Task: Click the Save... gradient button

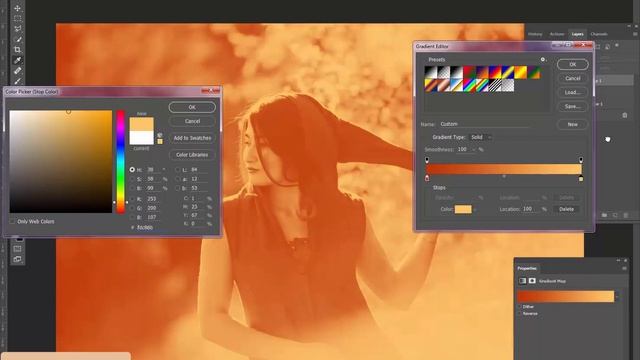Action: [573, 107]
